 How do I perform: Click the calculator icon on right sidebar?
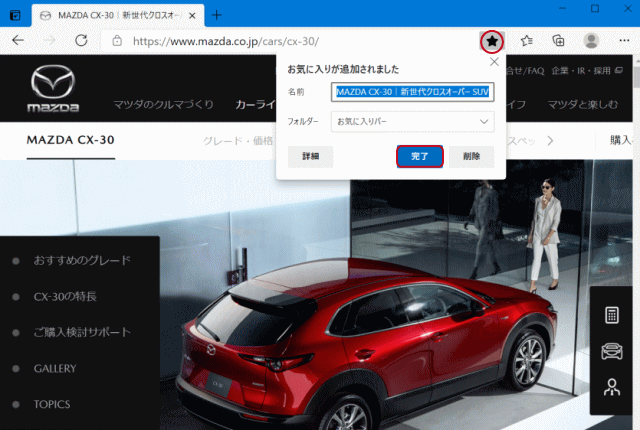point(611,315)
